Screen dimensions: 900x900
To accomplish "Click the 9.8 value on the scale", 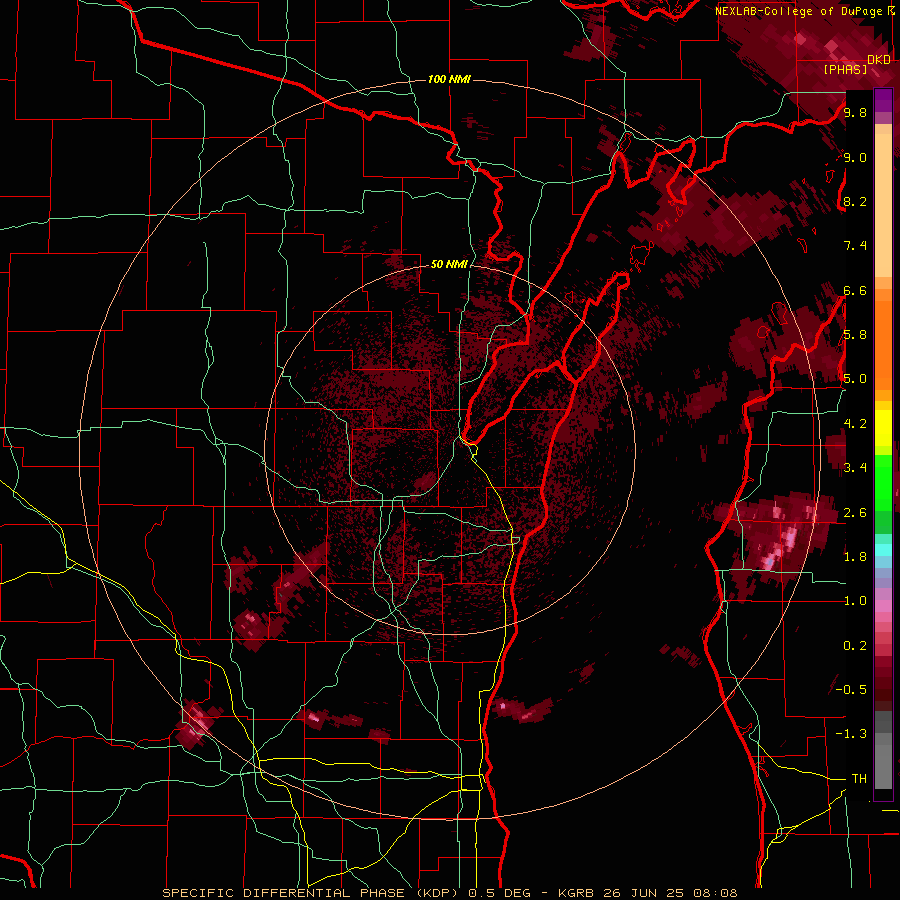I will pyautogui.click(x=855, y=112).
